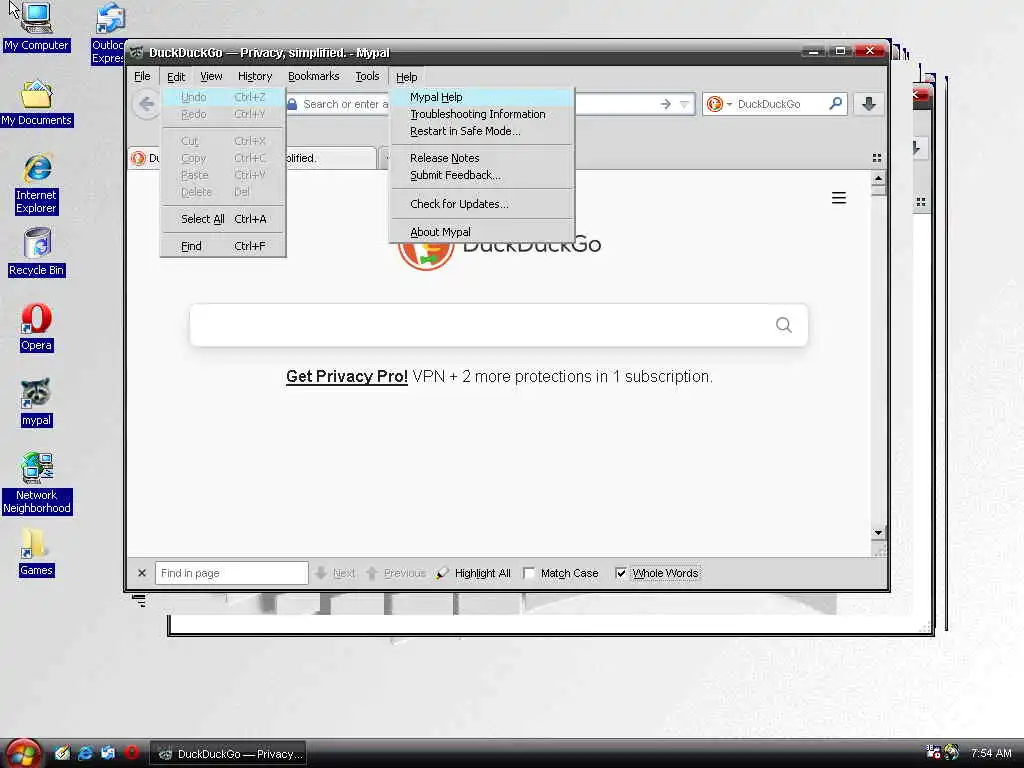1024x768 pixels.
Task: Click the scrollbar down arrow
Action: click(x=878, y=533)
